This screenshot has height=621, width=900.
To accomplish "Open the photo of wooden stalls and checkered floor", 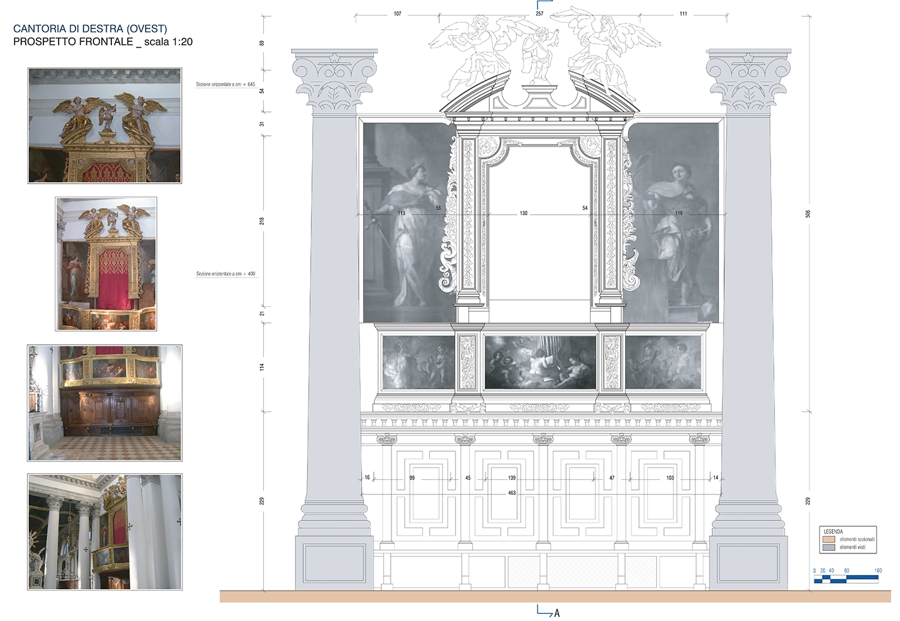I will tap(105, 403).
